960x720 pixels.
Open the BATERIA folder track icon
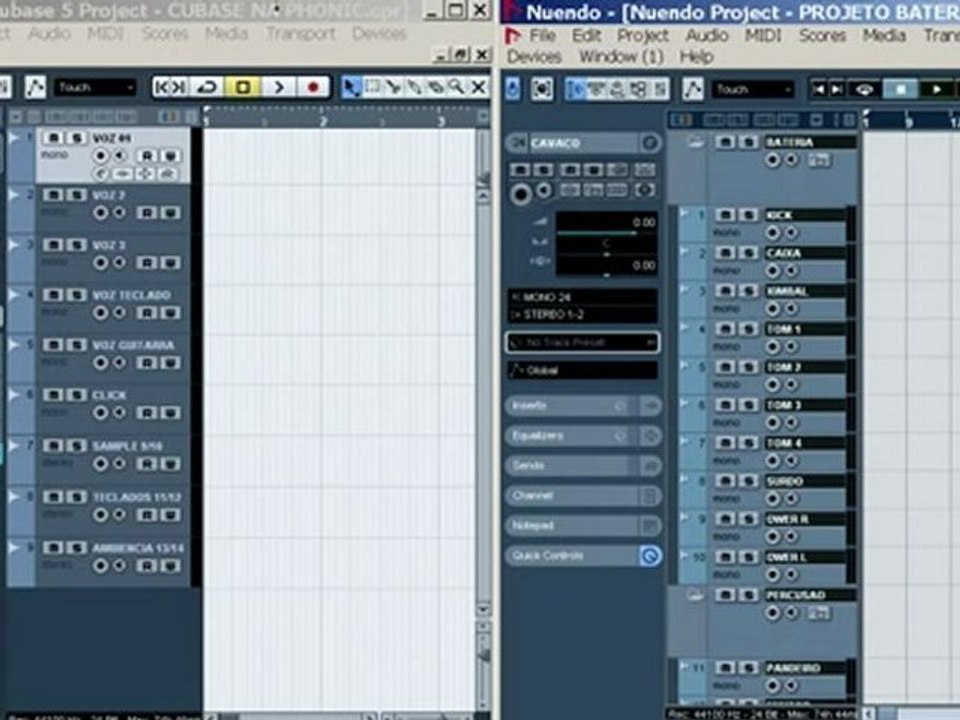(695, 143)
